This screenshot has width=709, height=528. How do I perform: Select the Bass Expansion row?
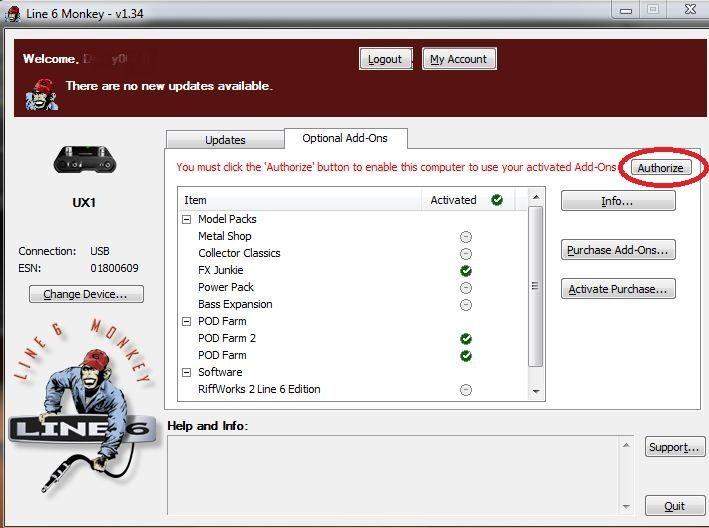click(x=353, y=305)
